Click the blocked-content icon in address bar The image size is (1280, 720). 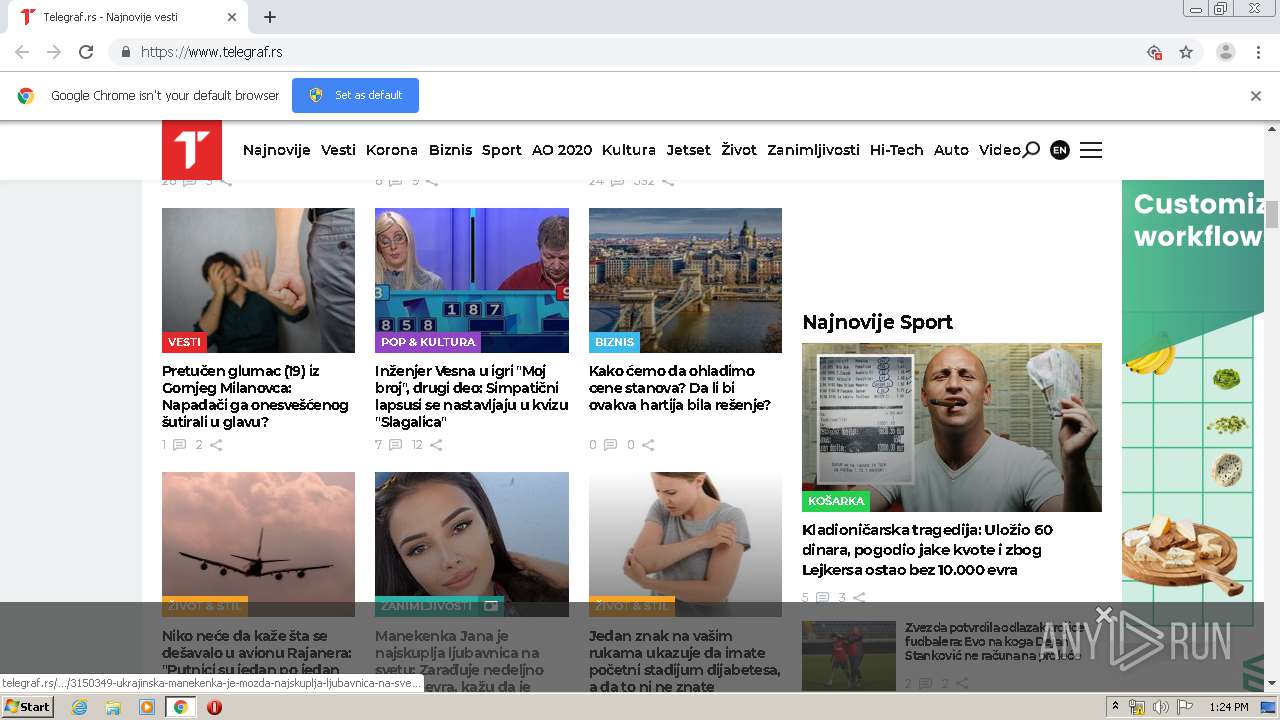[x=1154, y=52]
